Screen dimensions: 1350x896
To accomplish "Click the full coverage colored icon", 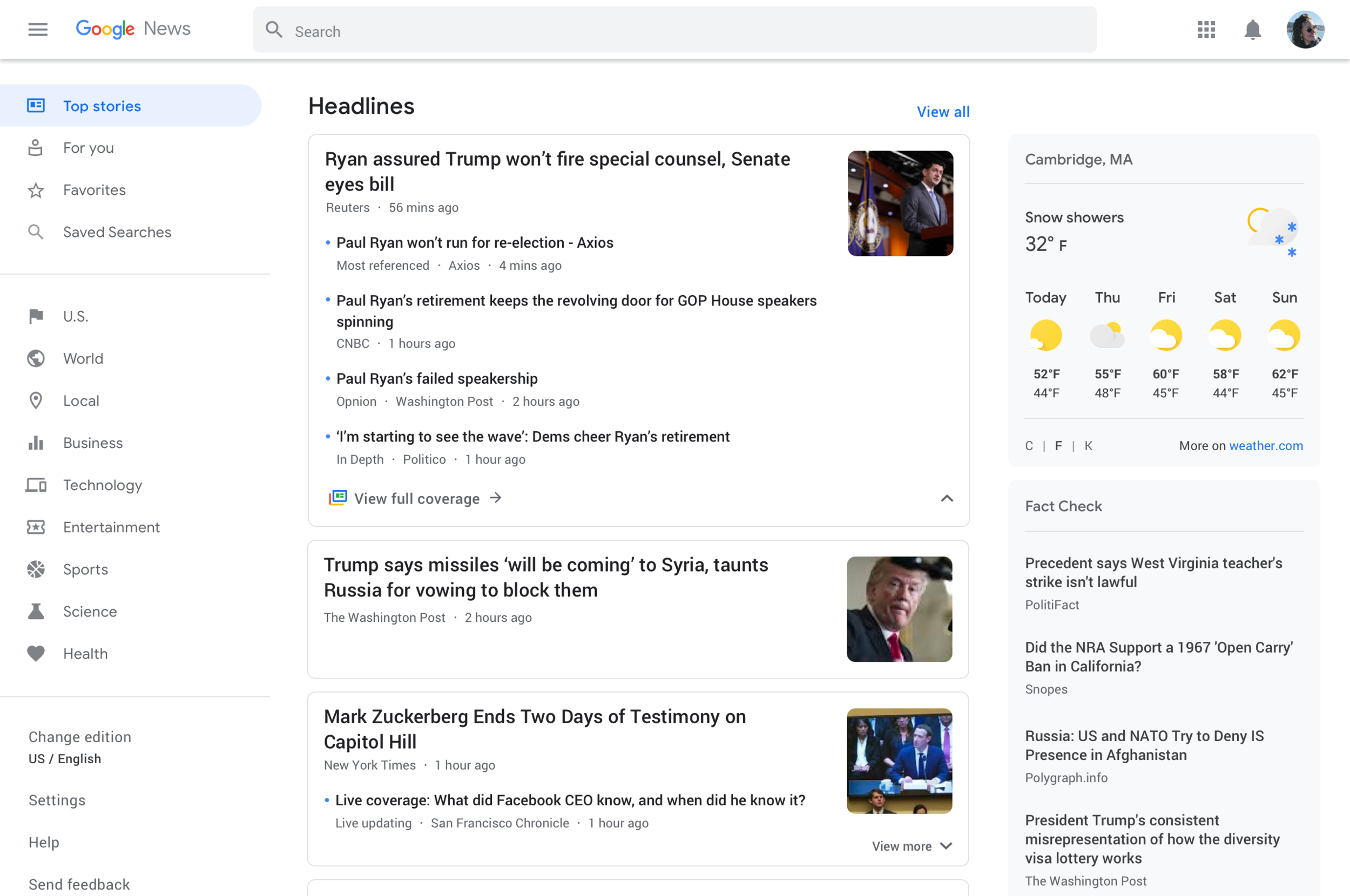I will 338,498.
